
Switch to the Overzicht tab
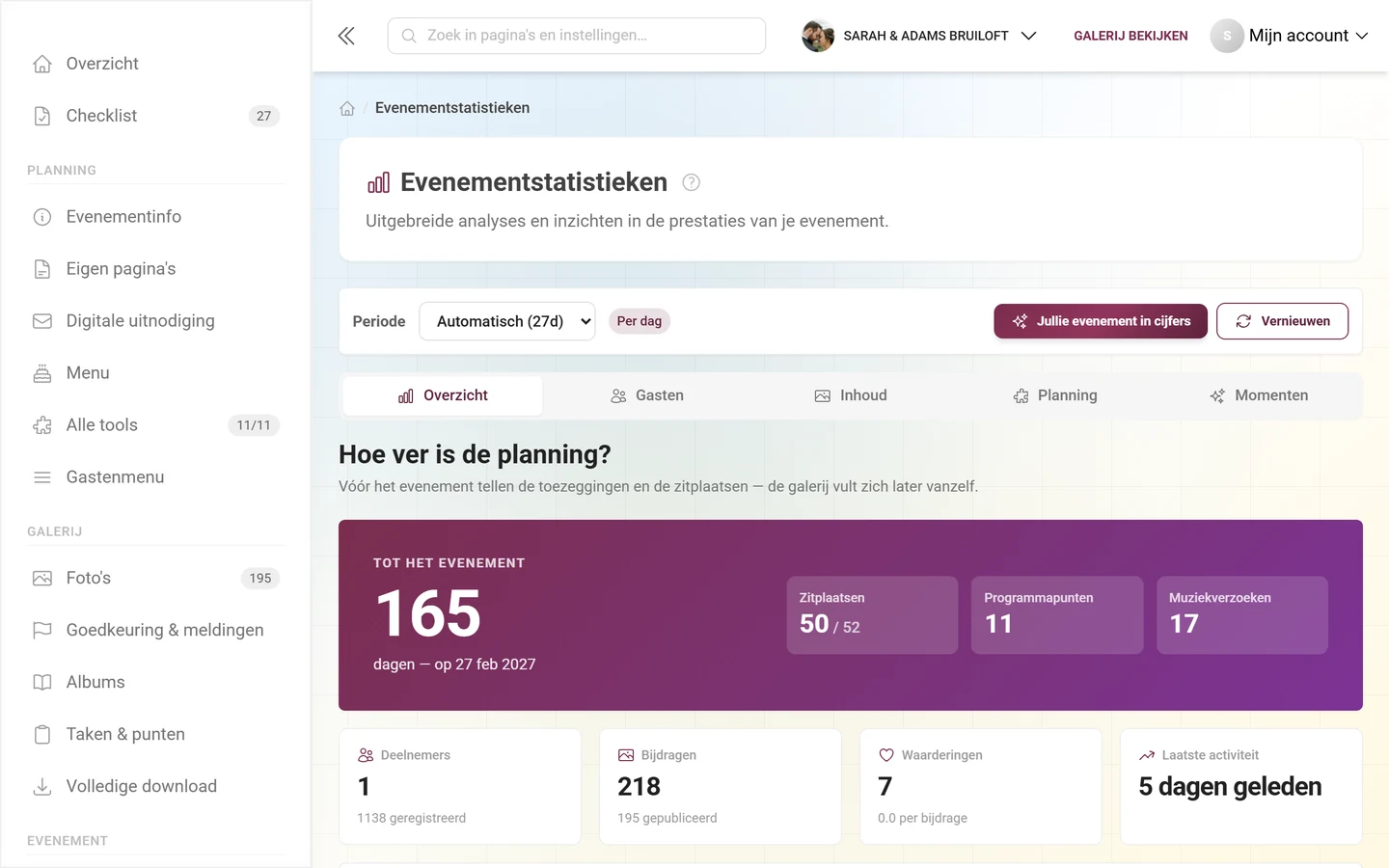[443, 395]
